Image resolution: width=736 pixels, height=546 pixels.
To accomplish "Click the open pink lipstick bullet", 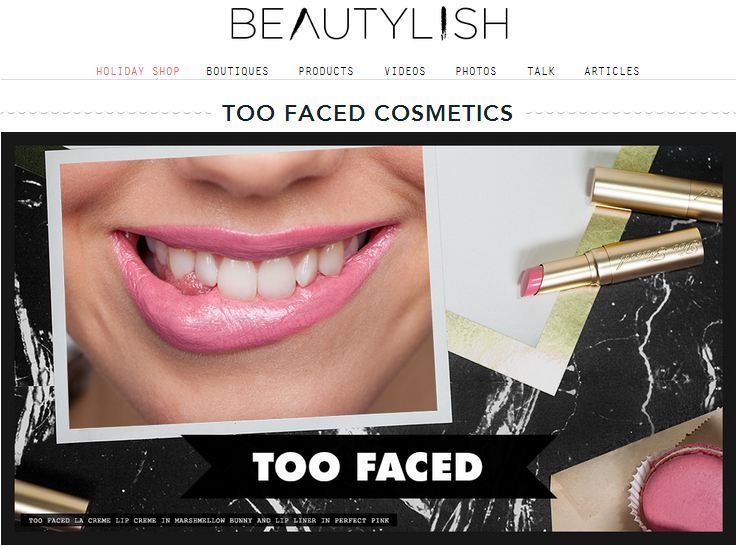I will click(531, 280).
